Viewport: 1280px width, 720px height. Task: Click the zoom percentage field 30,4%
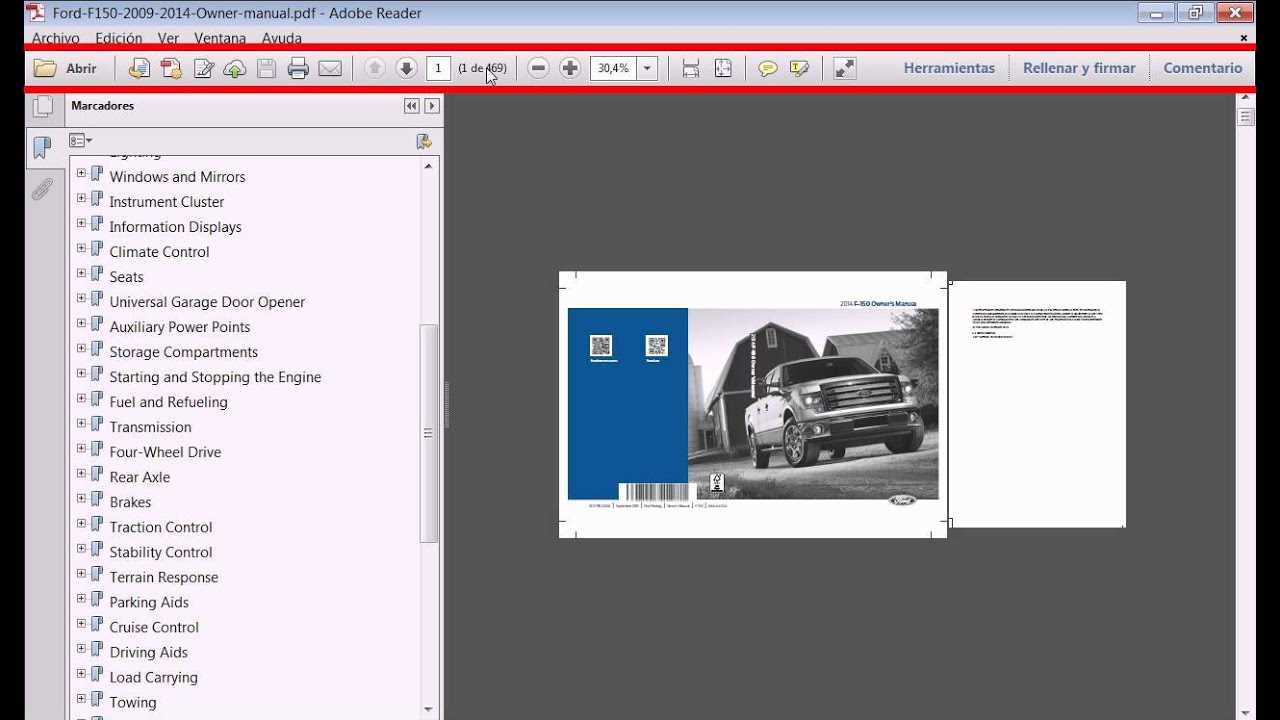pos(613,68)
